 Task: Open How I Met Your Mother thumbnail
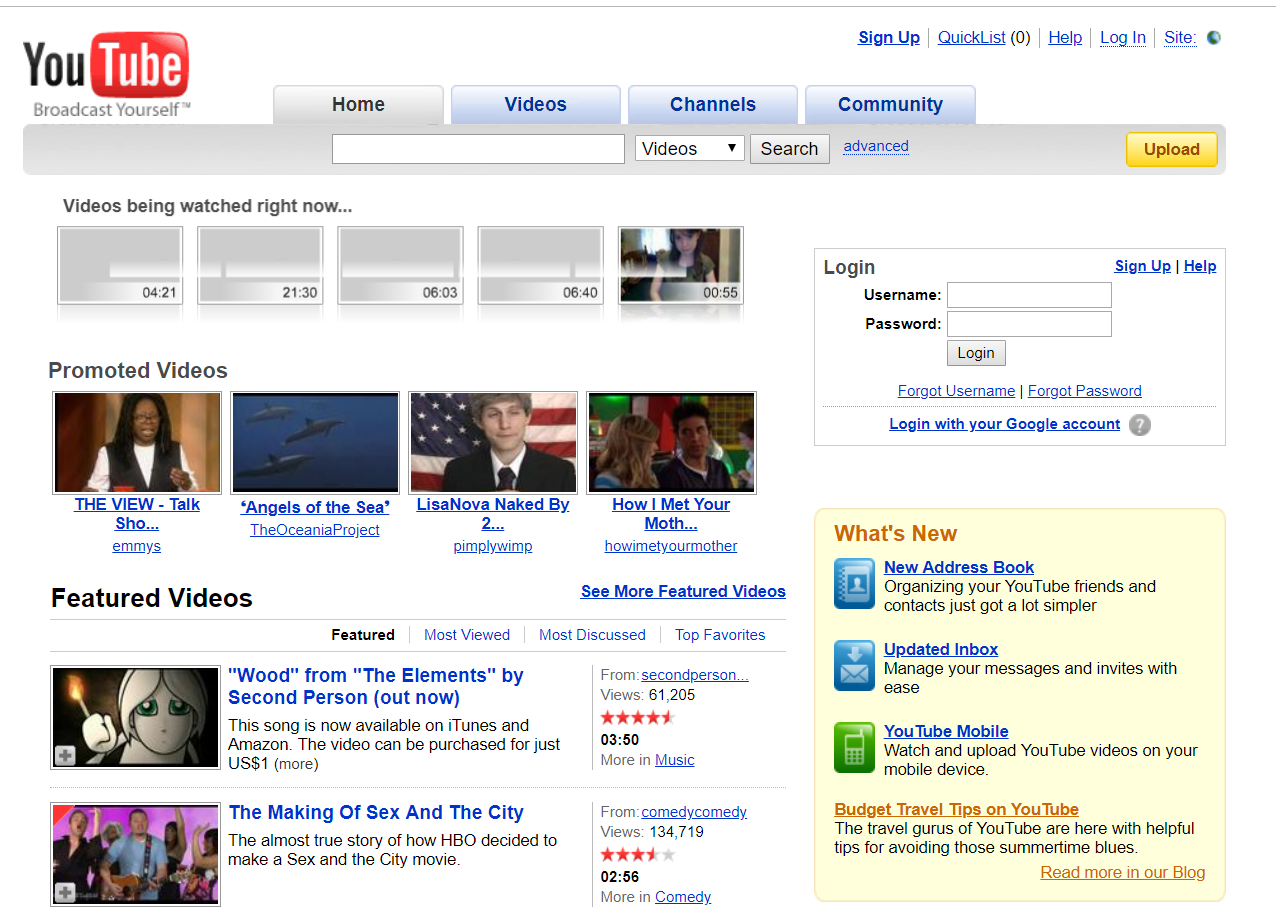[671, 442]
